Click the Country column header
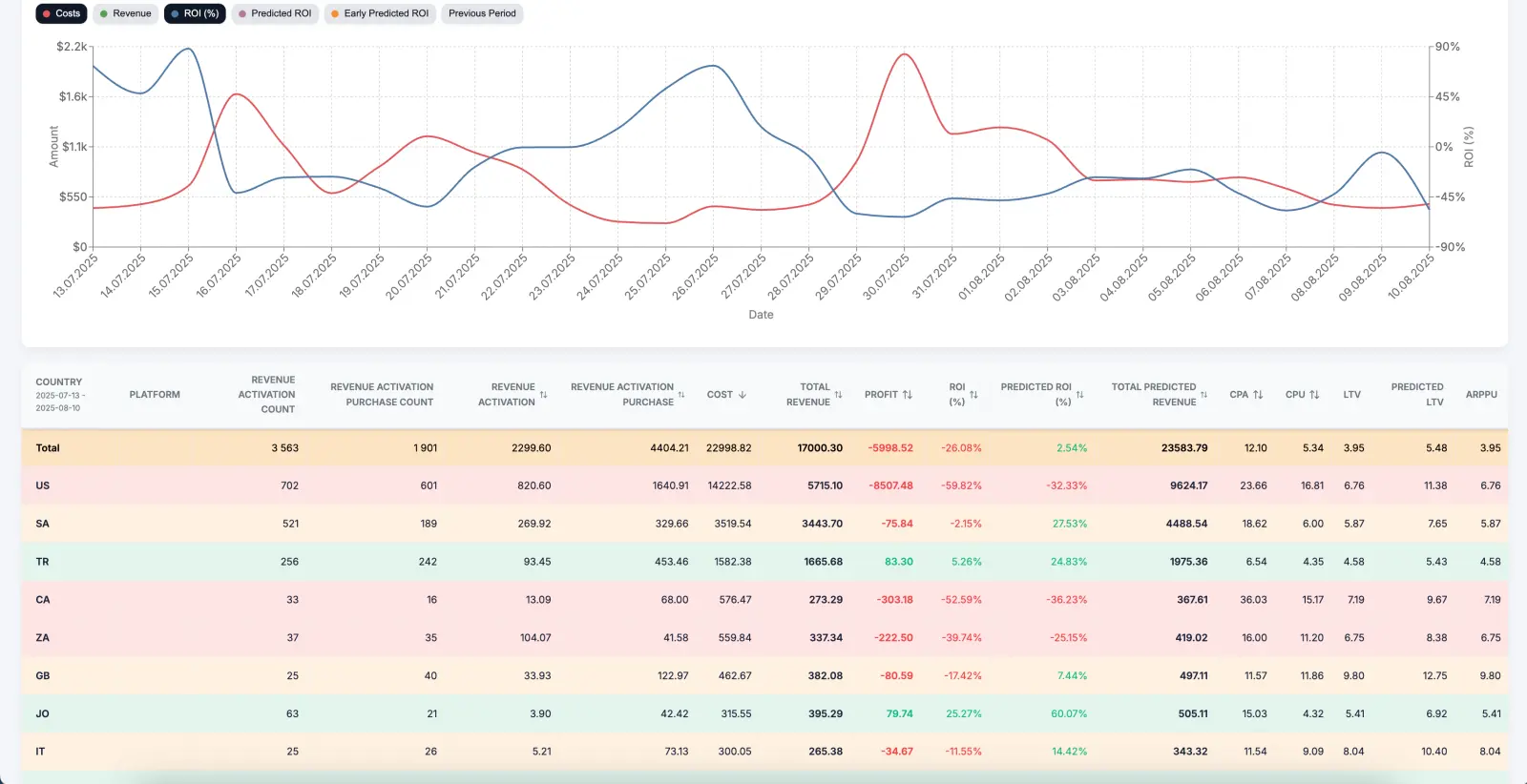1527x784 pixels. [x=59, y=382]
